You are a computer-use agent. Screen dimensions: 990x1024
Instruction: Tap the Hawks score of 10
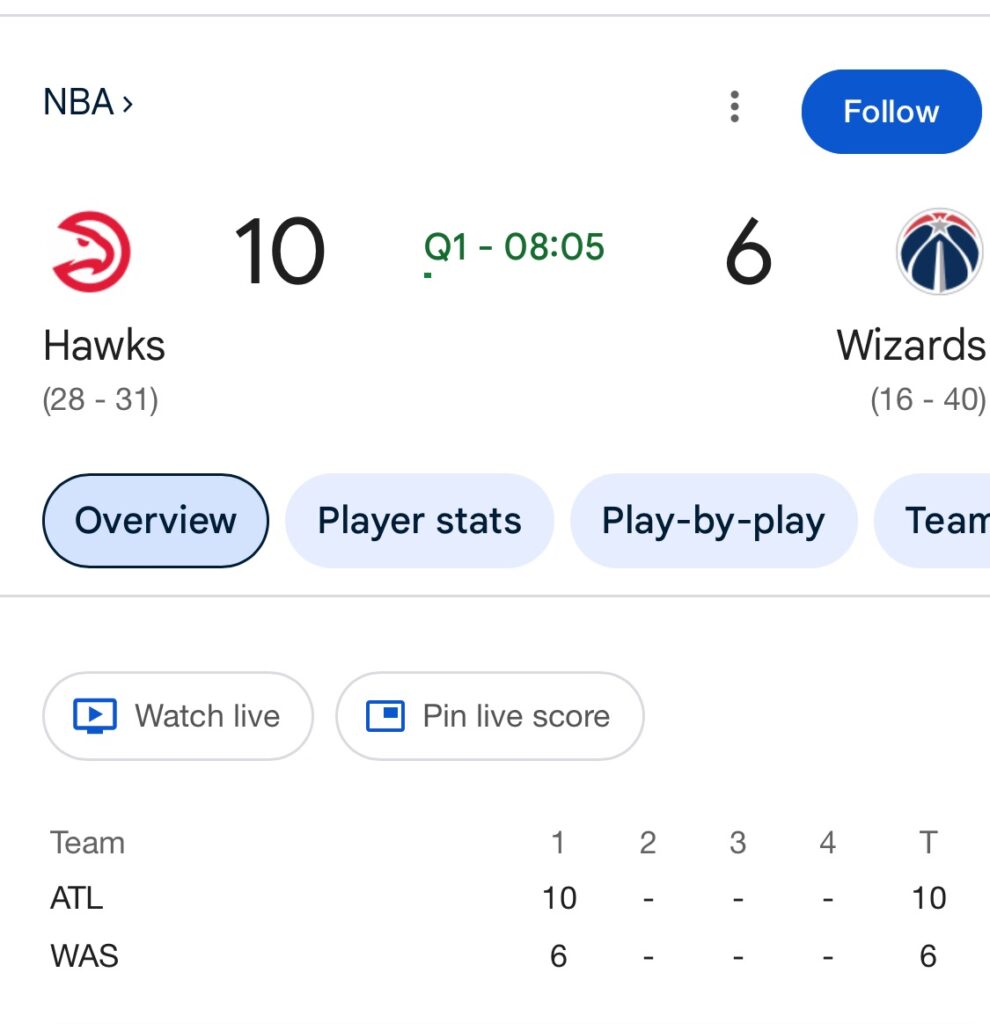[279, 251]
